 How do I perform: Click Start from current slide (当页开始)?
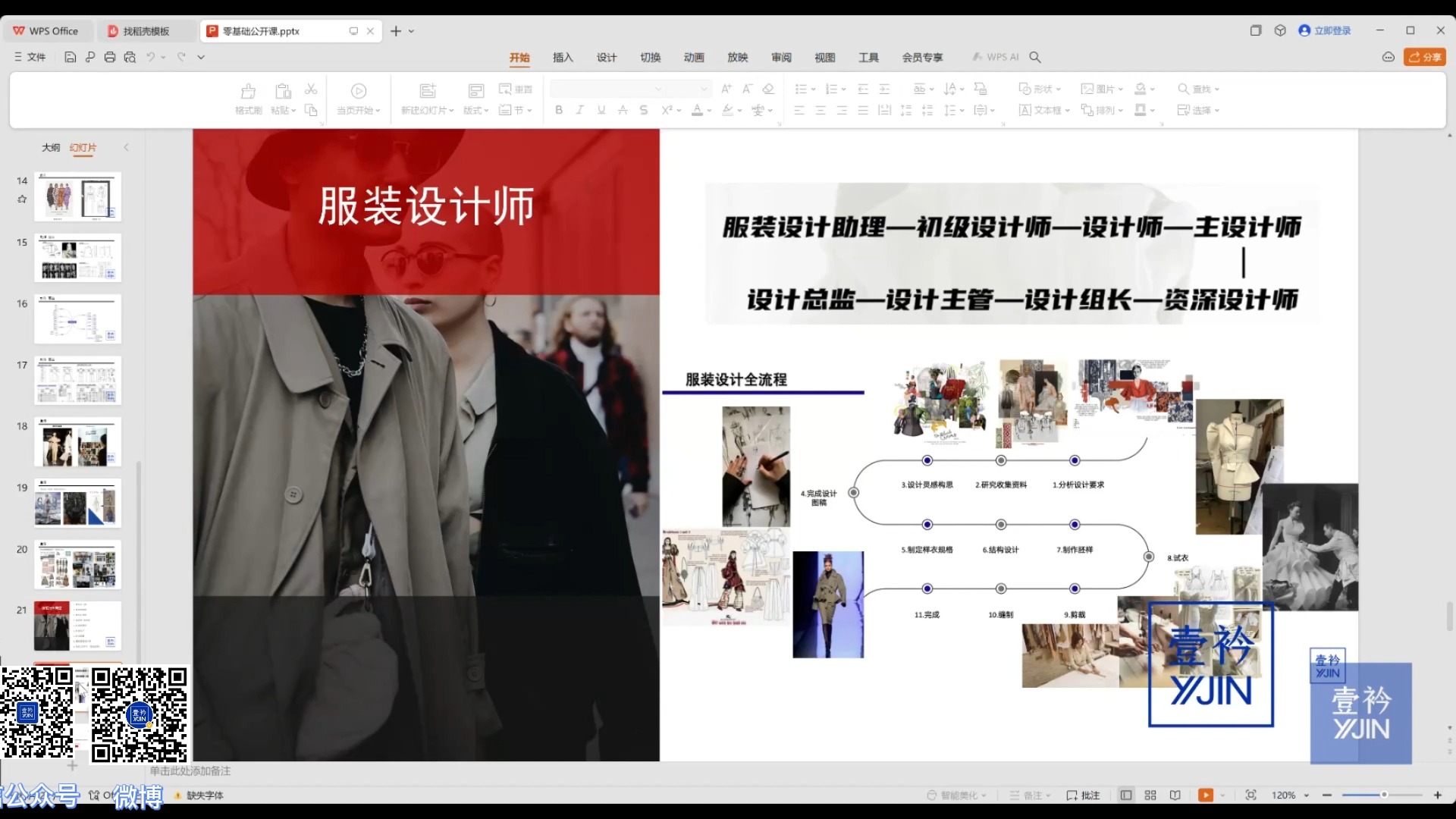pyautogui.click(x=359, y=99)
